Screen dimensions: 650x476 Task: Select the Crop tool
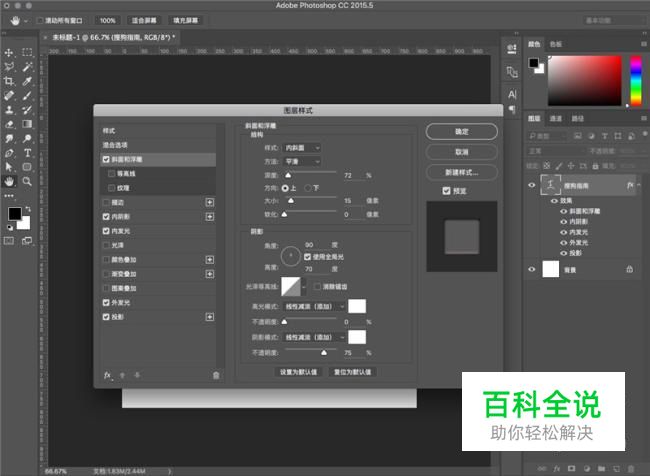coord(9,81)
